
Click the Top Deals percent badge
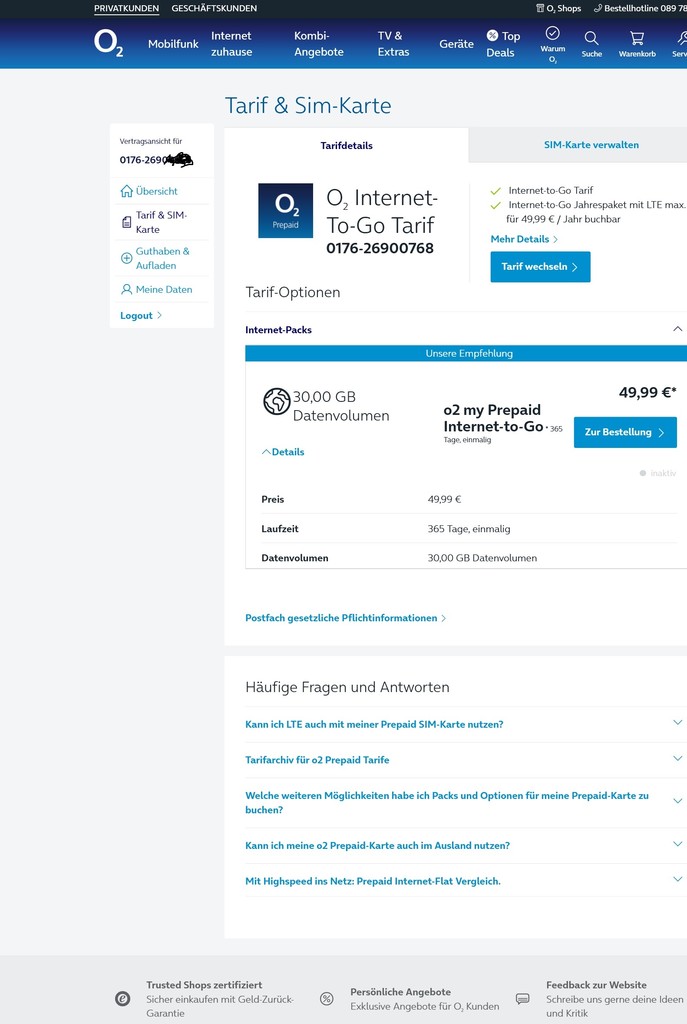click(x=492, y=35)
